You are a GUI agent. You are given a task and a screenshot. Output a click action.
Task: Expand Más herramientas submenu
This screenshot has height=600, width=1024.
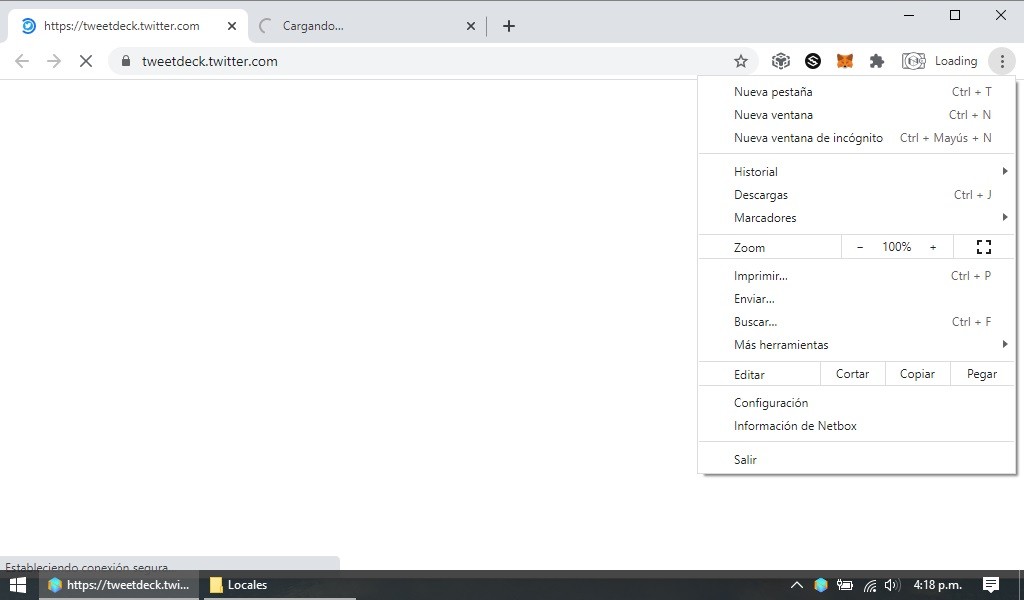857,345
